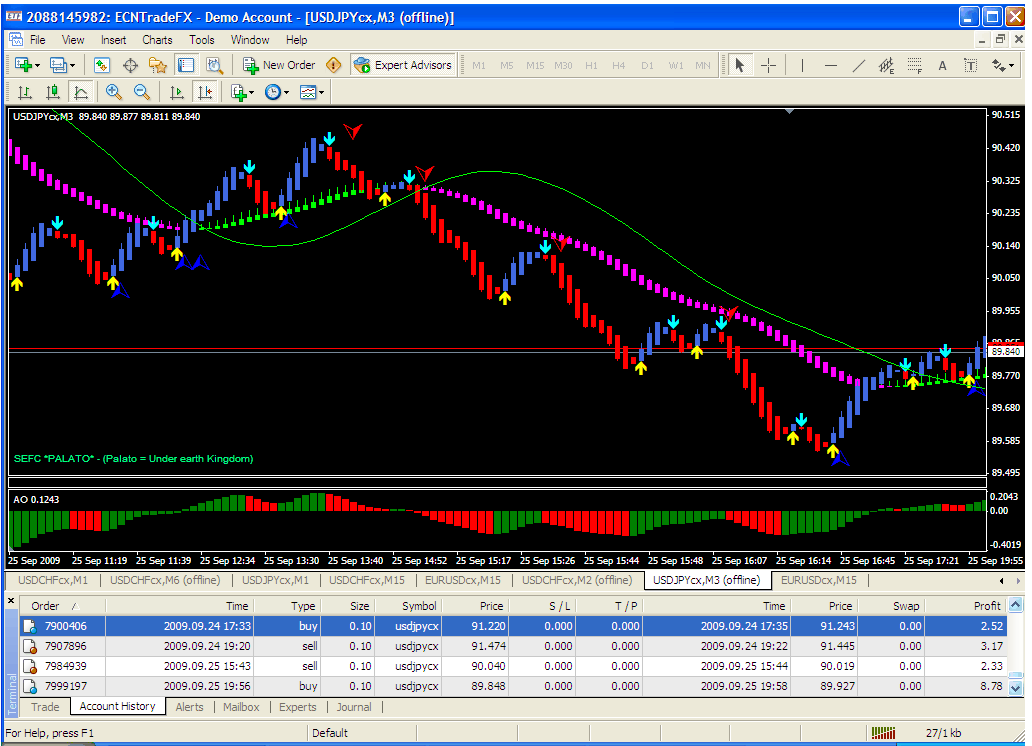Open the Insert menu
The height and width of the screenshot is (746, 1032).
click(113, 40)
